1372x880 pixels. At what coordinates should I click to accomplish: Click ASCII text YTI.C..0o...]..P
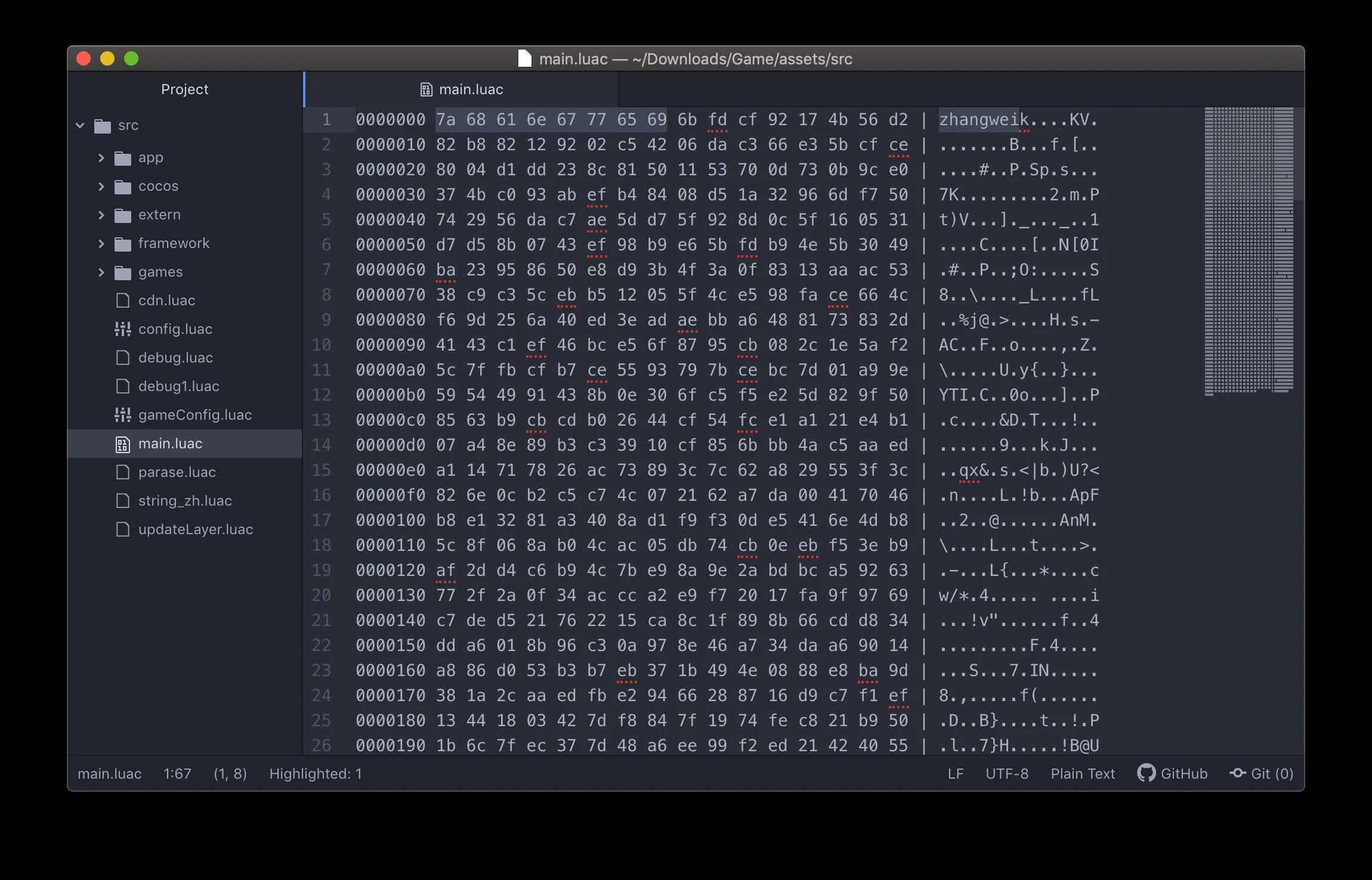[1019, 395]
